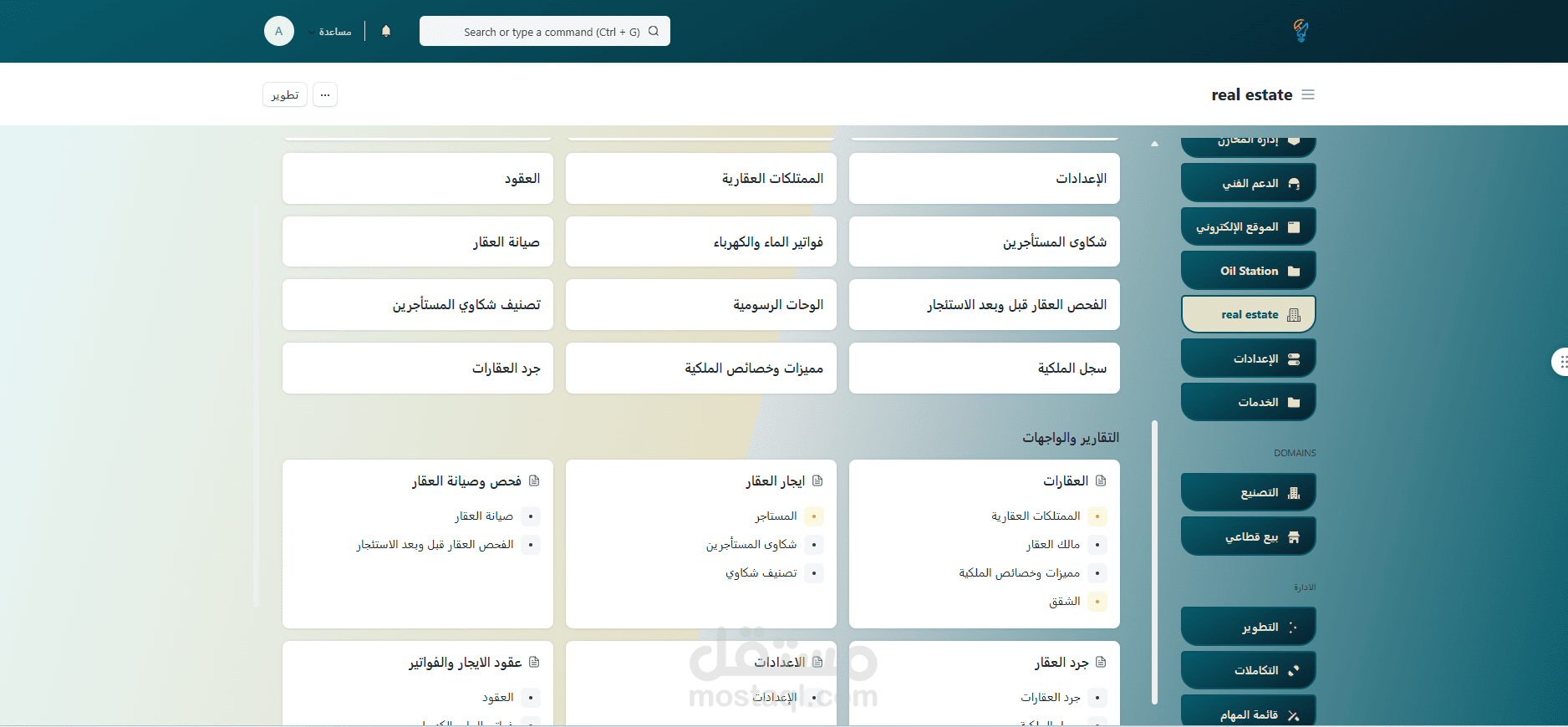Click the التكاملات sidebar icon

pos(1294,670)
